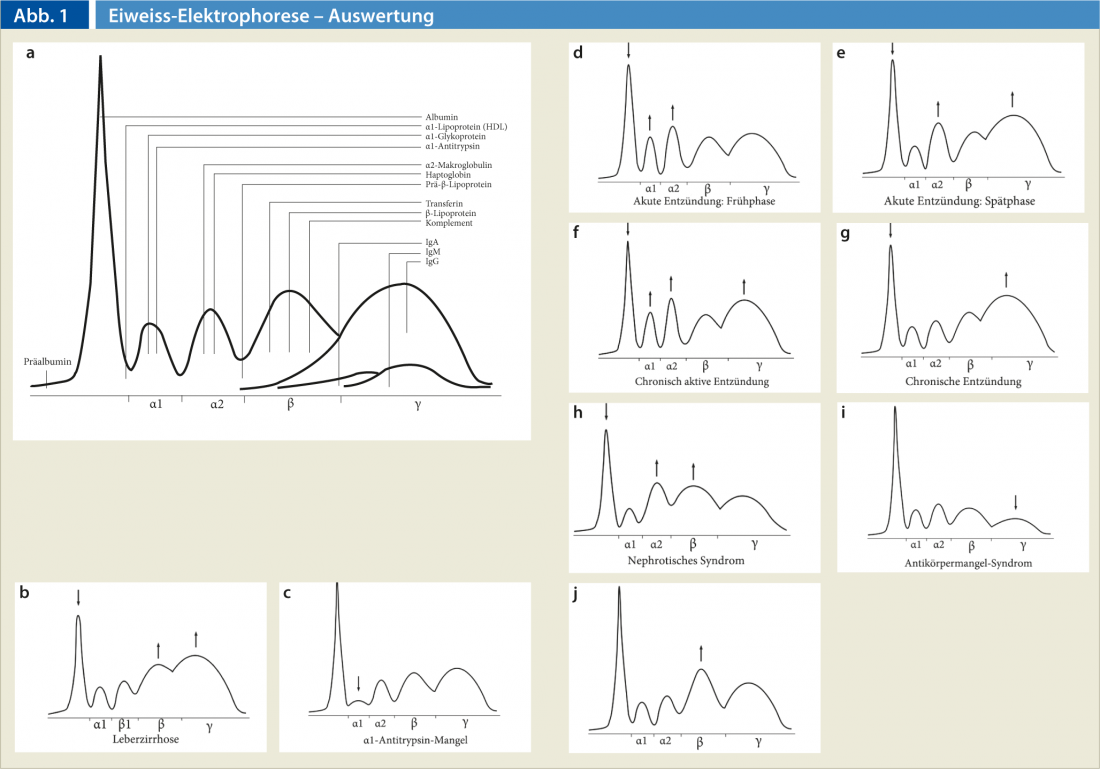Image resolution: width=1100 pixels, height=769 pixels.
Task: Click the down arrow above Leberzirrhose albumin peak
Action: point(78,598)
